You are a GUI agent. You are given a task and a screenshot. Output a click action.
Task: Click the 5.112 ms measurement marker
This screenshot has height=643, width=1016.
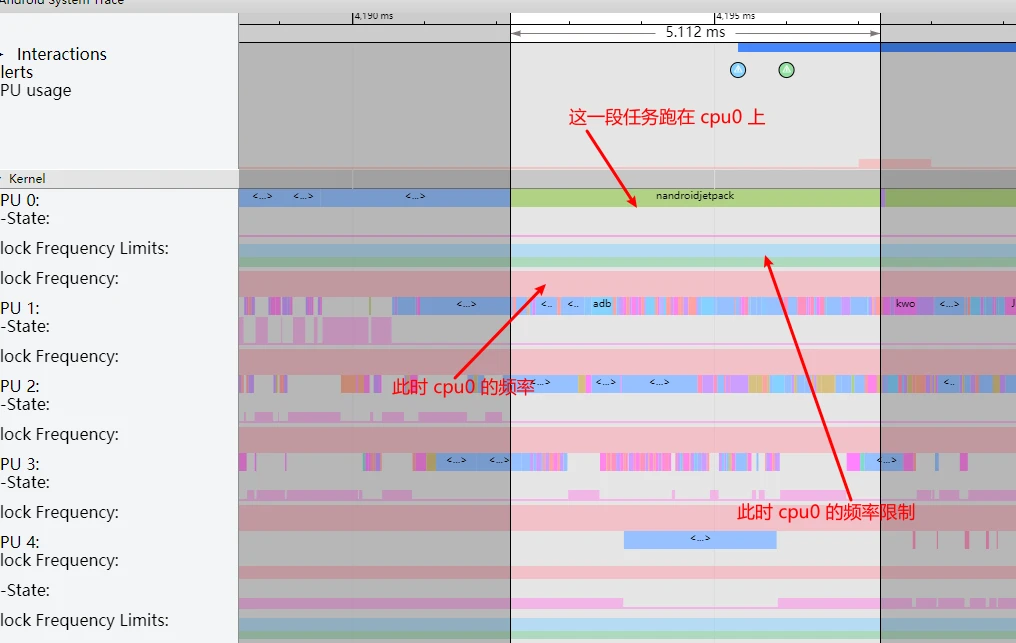(694, 32)
